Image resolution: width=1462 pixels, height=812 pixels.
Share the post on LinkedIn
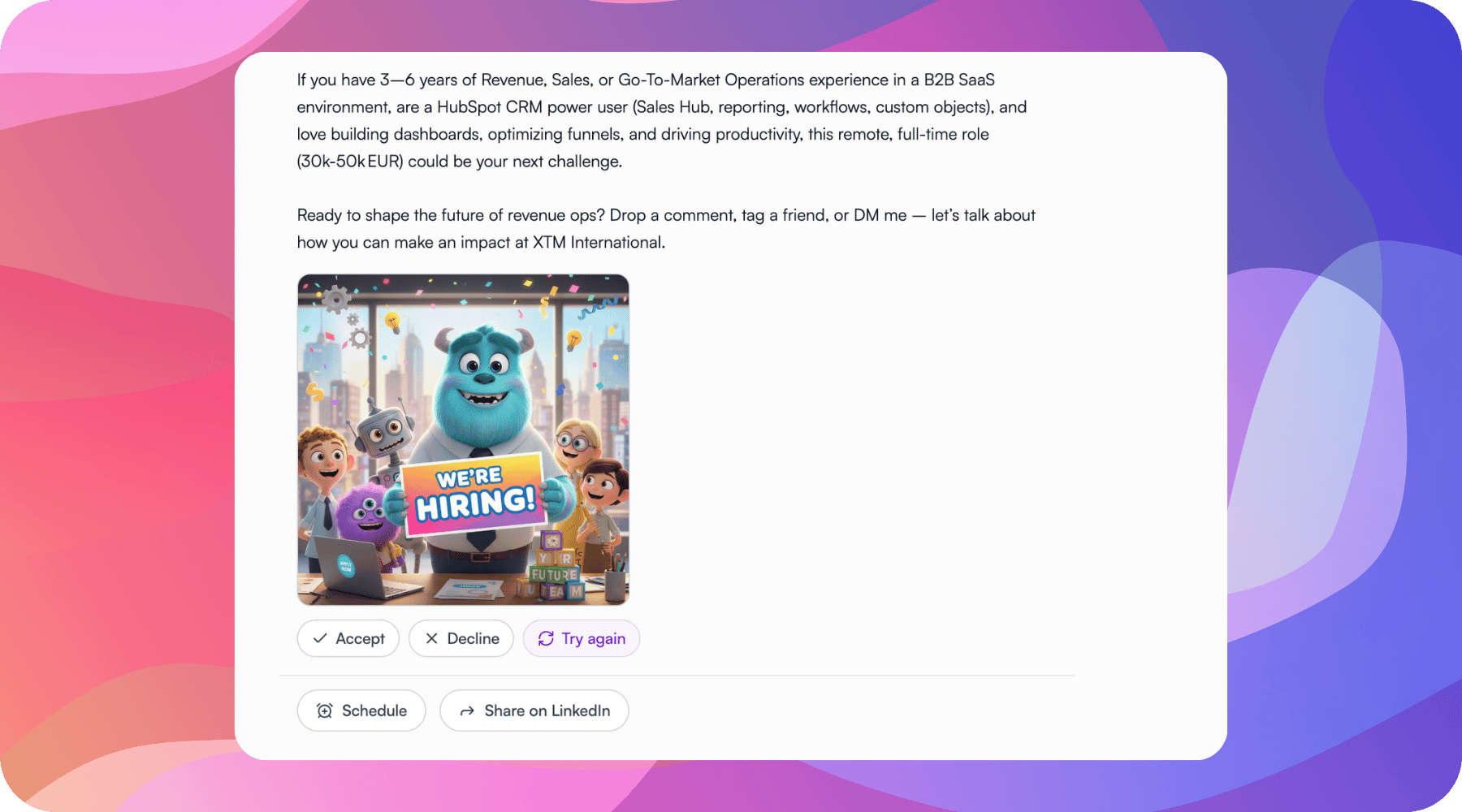coord(534,710)
